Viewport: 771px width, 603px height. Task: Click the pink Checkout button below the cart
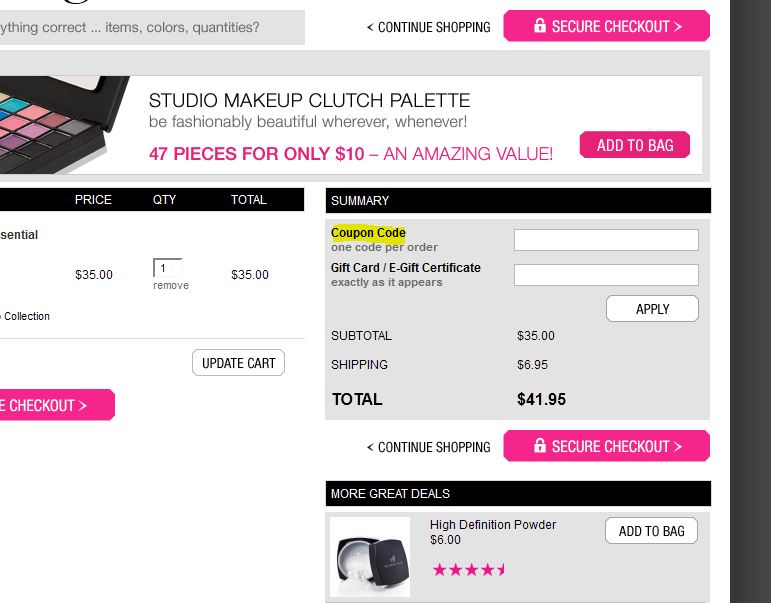[x=57, y=405]
